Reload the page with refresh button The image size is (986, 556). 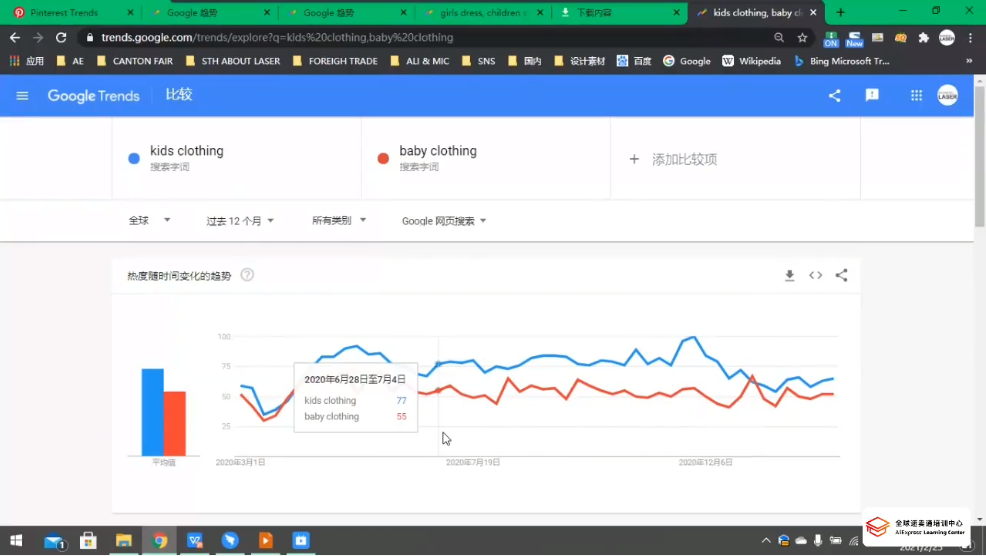click(61, 37)
